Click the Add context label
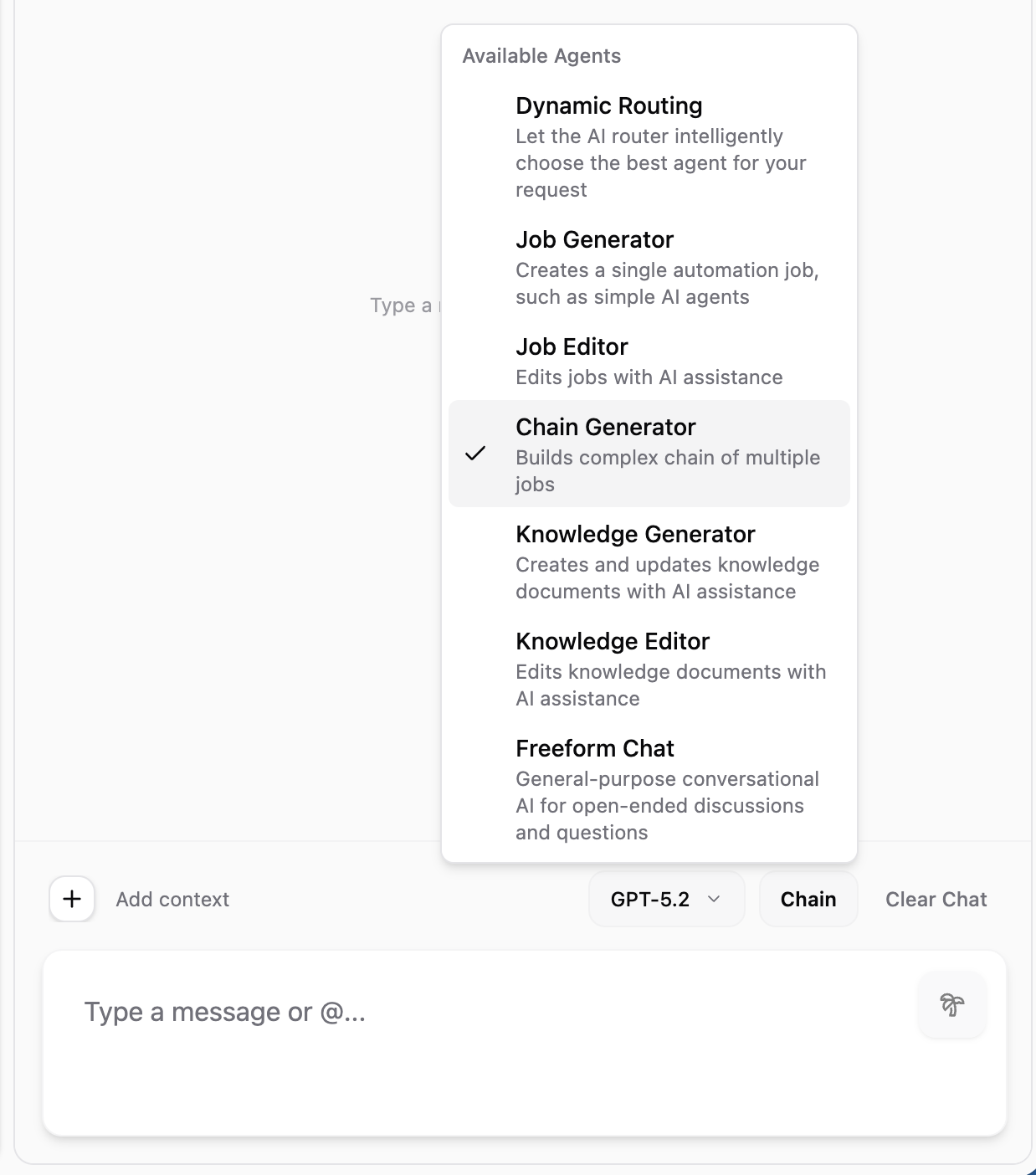The image size is (1036, 1175). 172,899
